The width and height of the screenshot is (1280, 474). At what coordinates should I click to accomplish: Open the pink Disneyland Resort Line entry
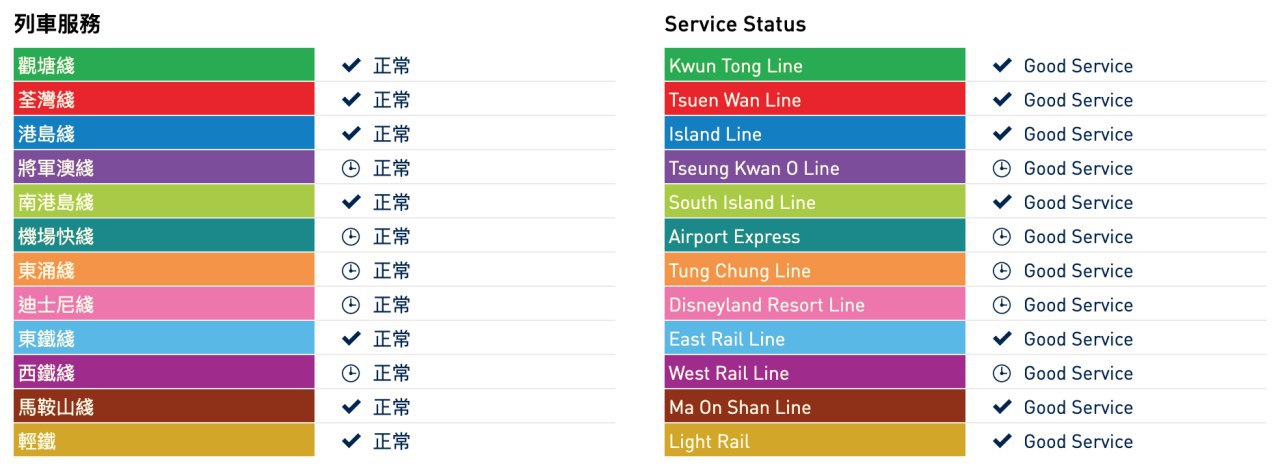pyautogui.click(x=815, y=304)
